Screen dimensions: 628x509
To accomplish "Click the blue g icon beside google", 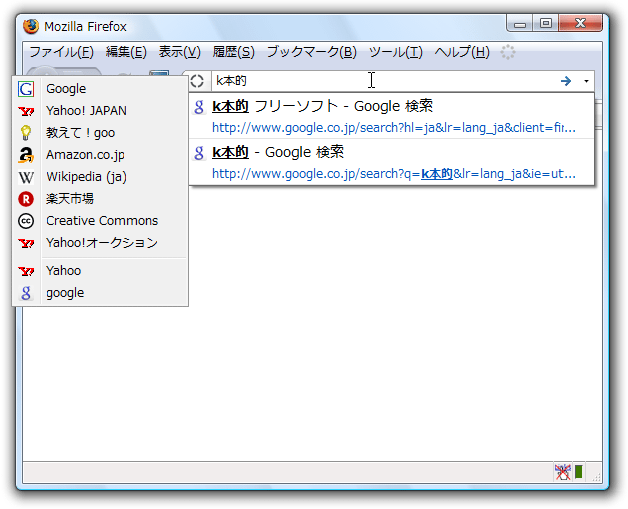I will (26, 293).
